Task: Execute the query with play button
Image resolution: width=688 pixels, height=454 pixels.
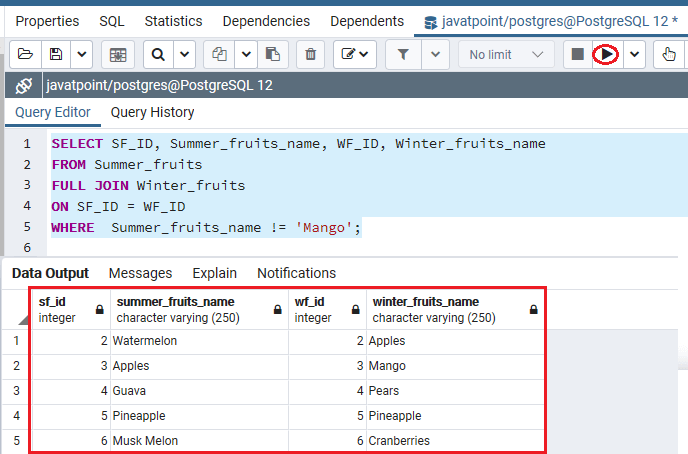Action: [606, 54]
